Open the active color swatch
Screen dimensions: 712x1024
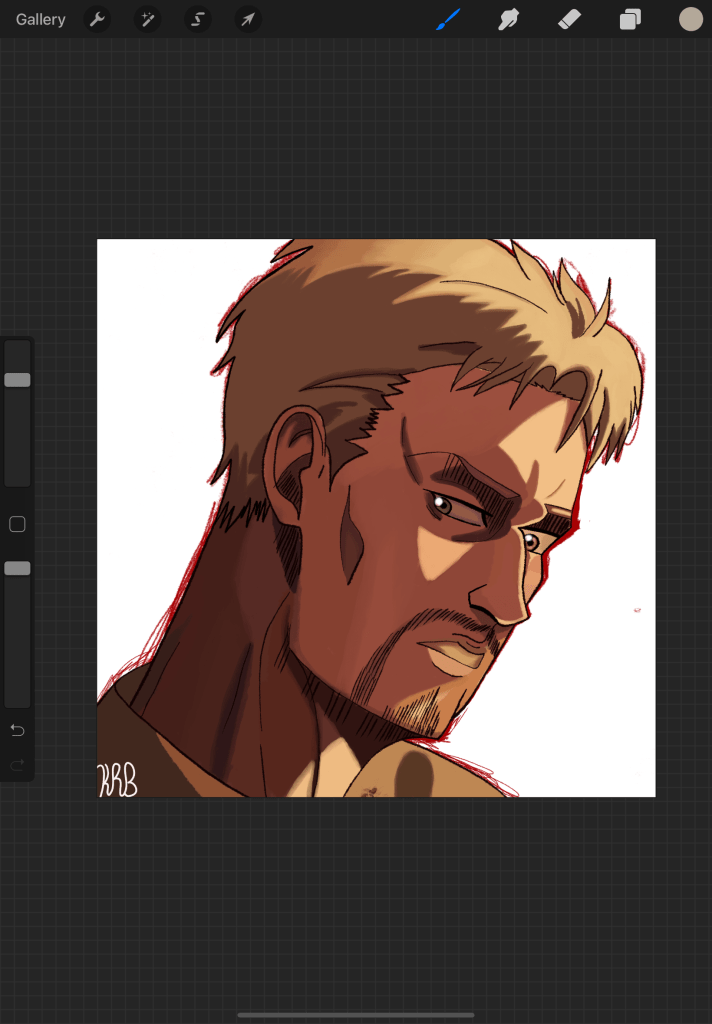pyautogui.click(x=690, y=20)
